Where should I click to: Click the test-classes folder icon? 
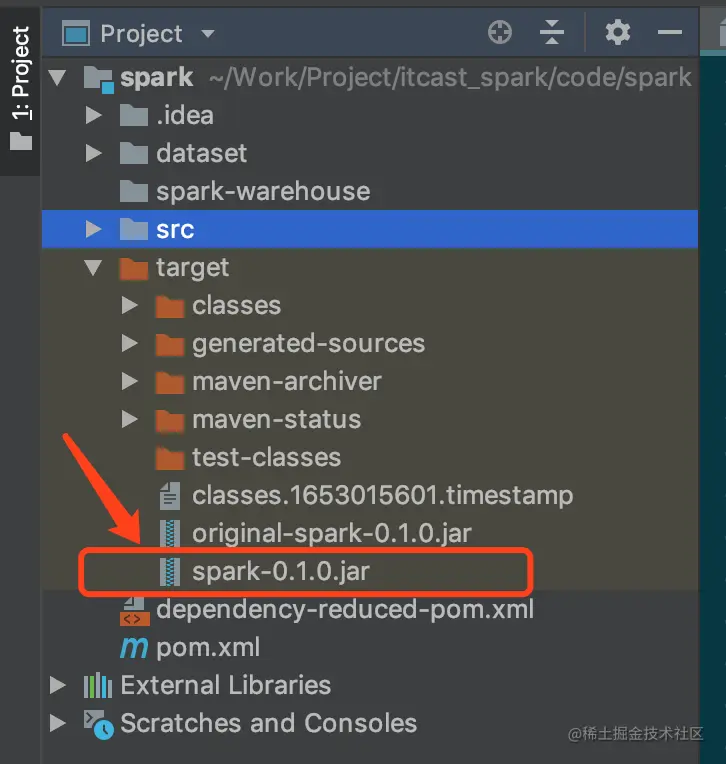[170, 458]
